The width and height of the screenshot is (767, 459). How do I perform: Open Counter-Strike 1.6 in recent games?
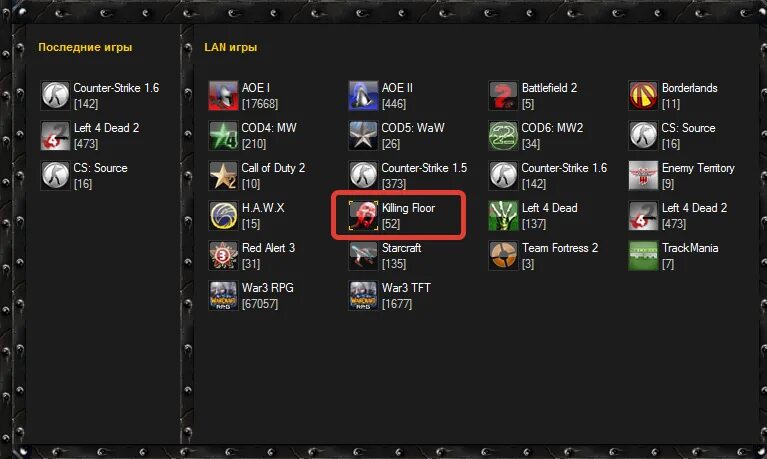pyautogui.click(x=100, y=95)
